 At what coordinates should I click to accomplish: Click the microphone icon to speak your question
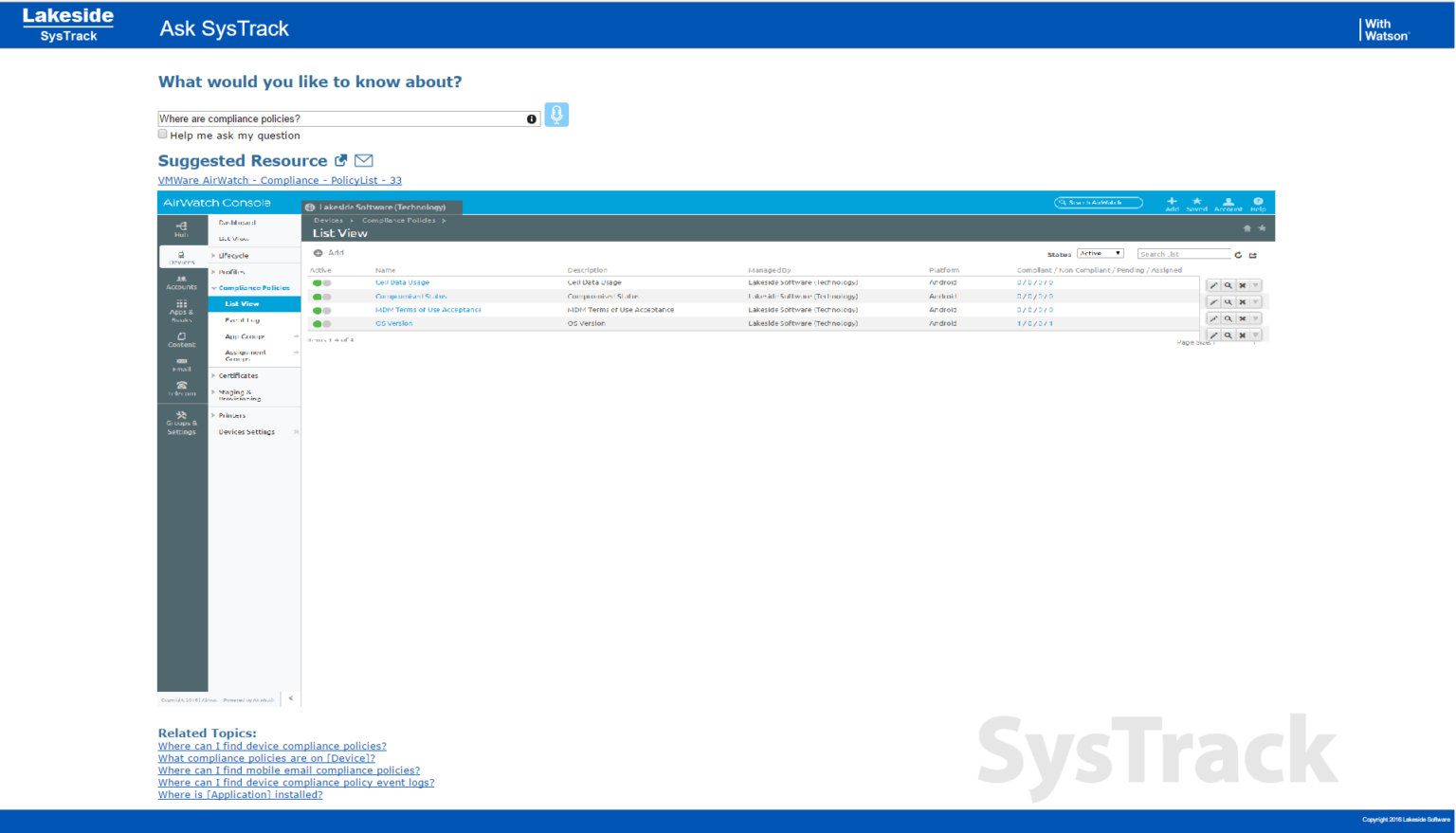[x=556, y=115]
